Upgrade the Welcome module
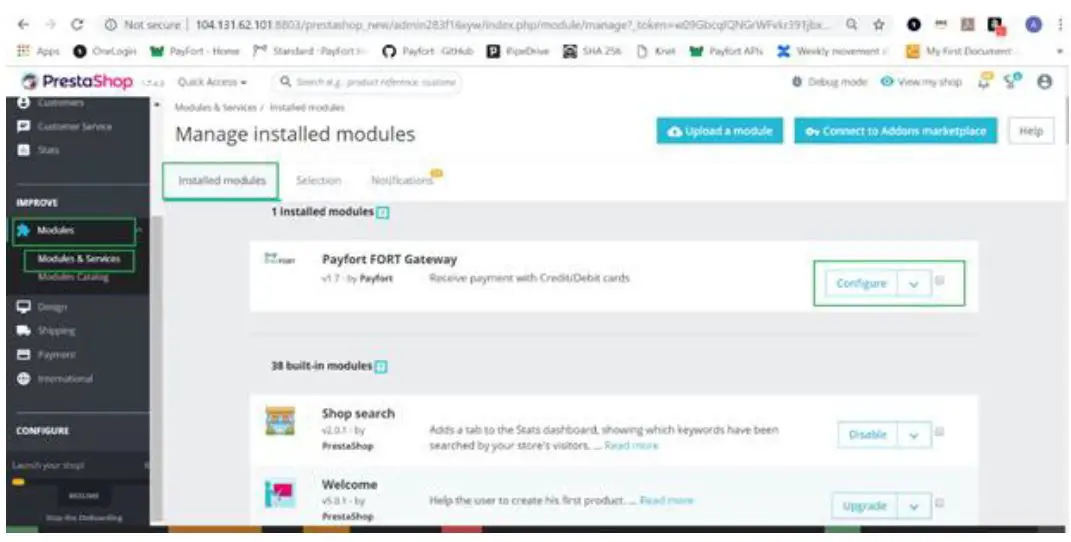Screen dimensions: 1071x542 (865, 506)
